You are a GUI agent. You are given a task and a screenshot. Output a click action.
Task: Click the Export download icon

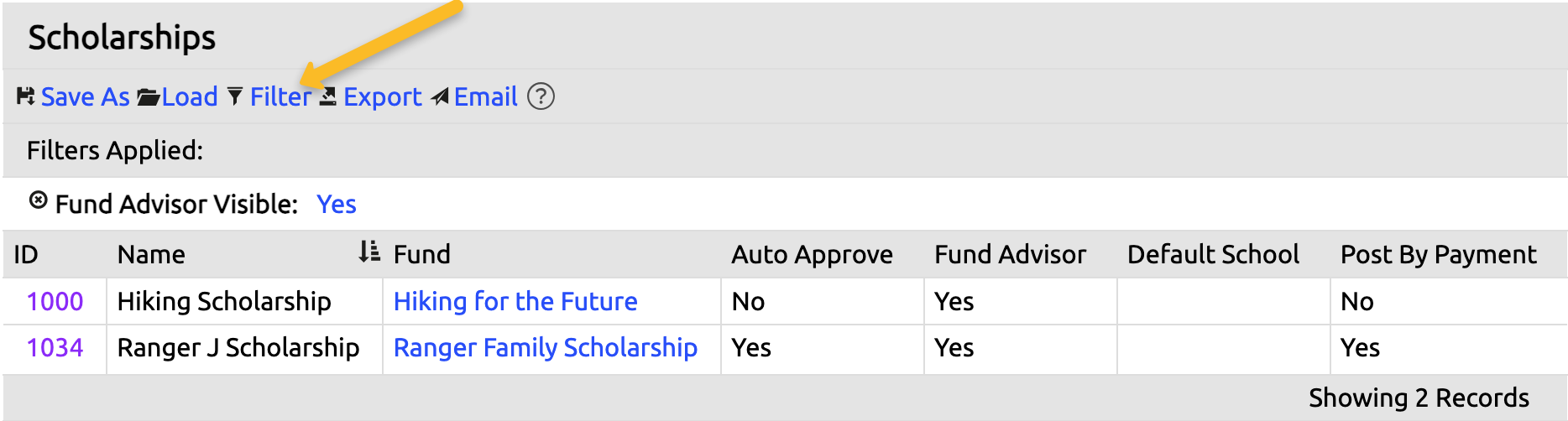click(x=328, y=97)
